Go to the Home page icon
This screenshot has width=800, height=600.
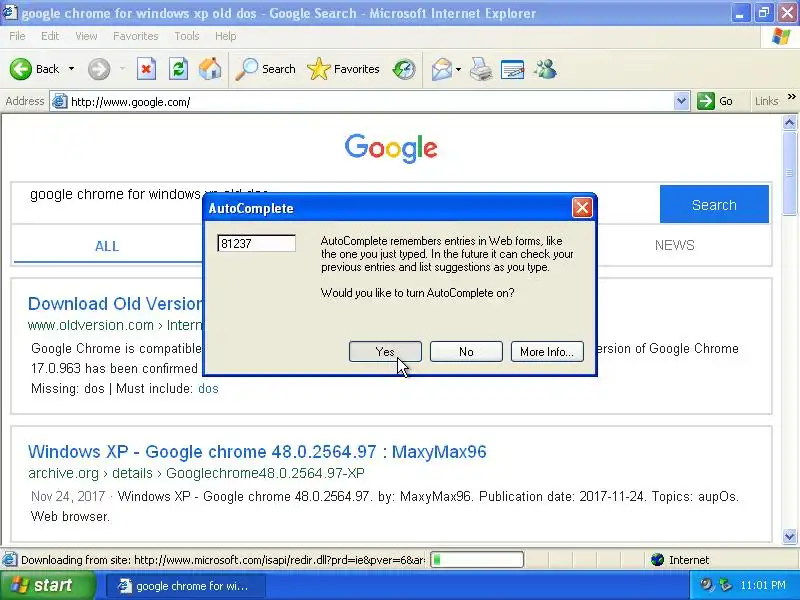pos(210,69)
